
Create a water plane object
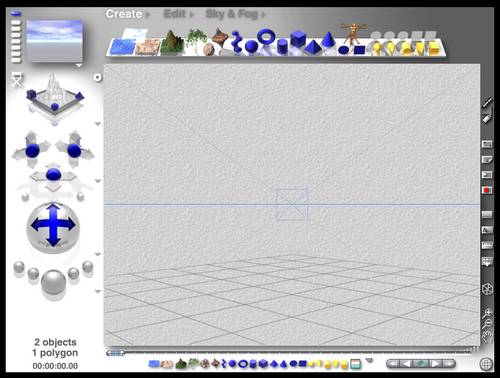click(122, 47)
